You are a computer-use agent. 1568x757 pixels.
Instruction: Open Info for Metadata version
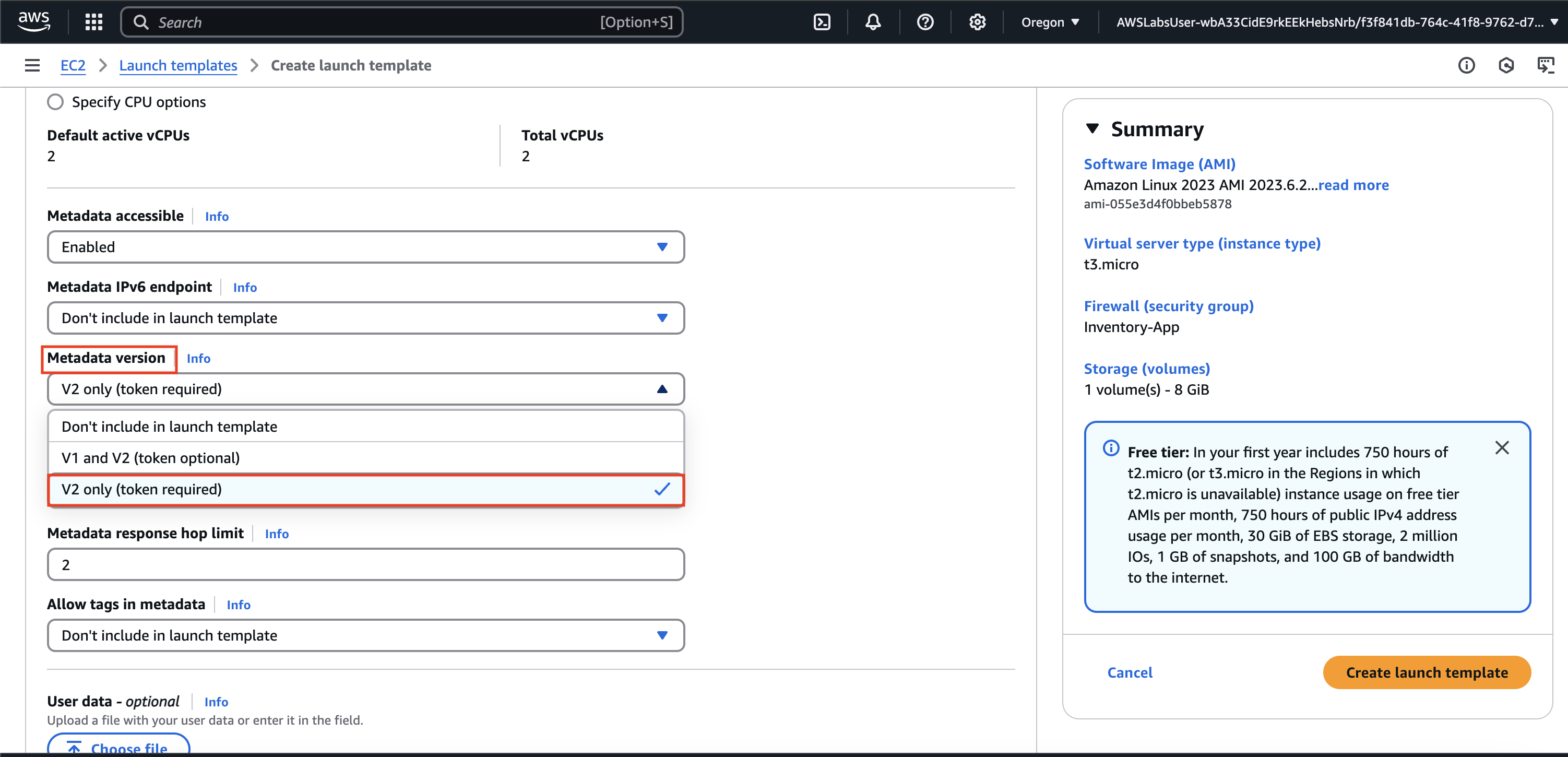pyautogui.click(x=198, y=359)
